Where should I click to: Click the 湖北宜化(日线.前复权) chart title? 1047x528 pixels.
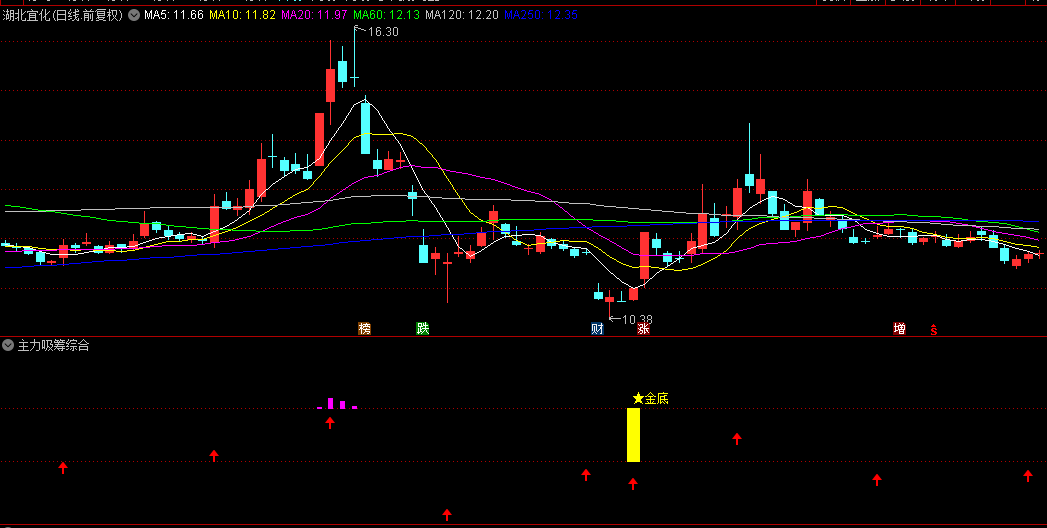point(63,15)
